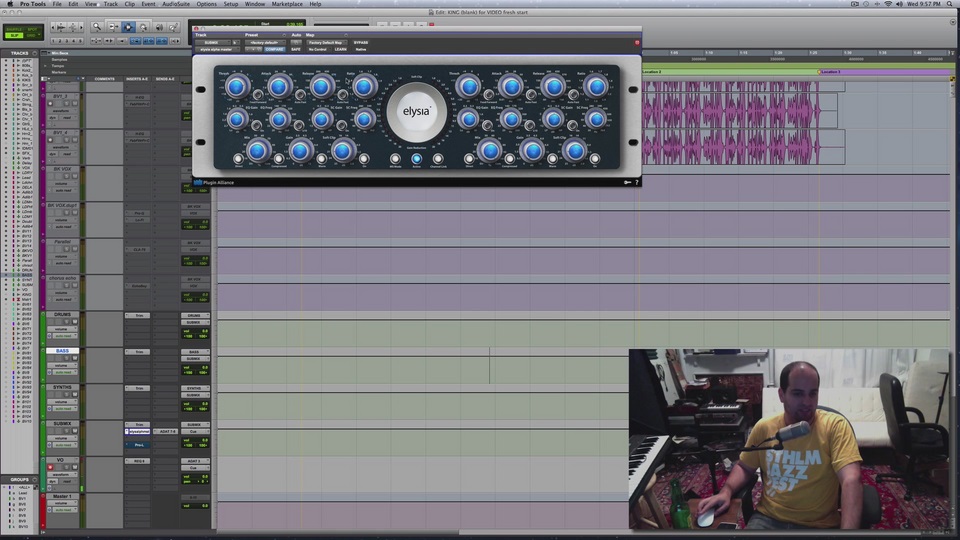Click the left channel Thresh knob
This screenshot has width=960, height=540.
pyautogui.click(x=237, y=87)
